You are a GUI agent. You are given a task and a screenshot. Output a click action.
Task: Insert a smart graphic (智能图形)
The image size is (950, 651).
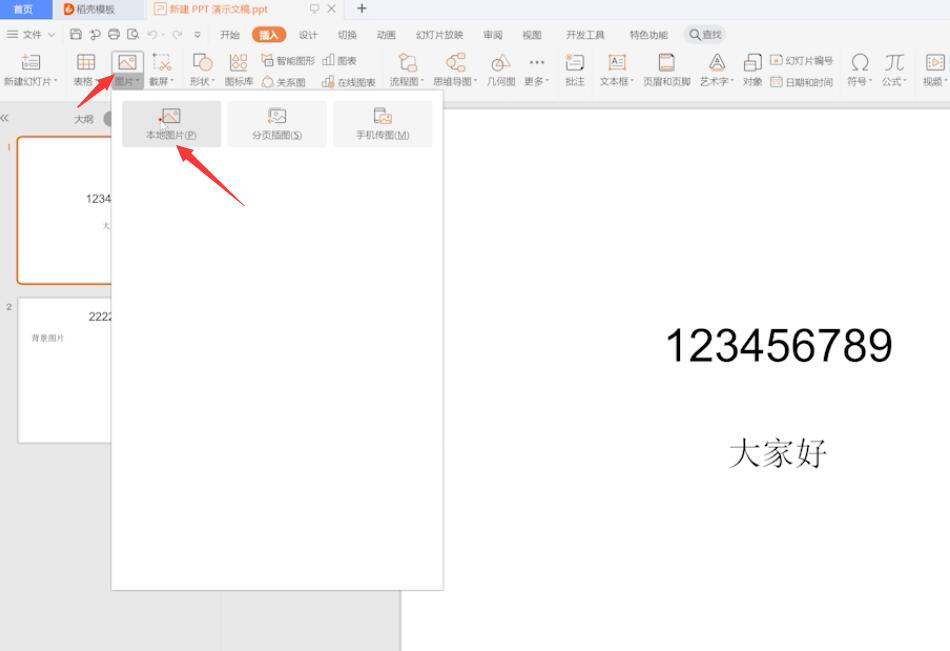pyautogui.click(x=288, y=61)
